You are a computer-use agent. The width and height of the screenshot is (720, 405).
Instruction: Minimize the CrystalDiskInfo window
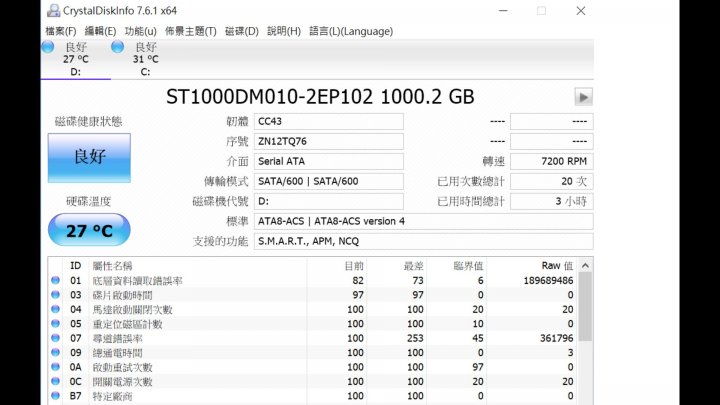[503, 11]
